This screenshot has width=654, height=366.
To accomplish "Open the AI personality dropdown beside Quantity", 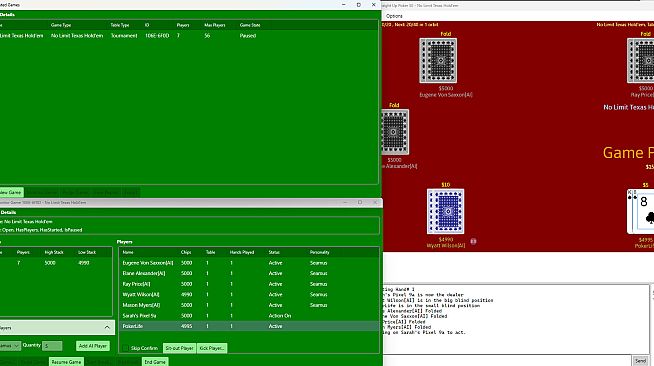I will [x=10, y=346].
